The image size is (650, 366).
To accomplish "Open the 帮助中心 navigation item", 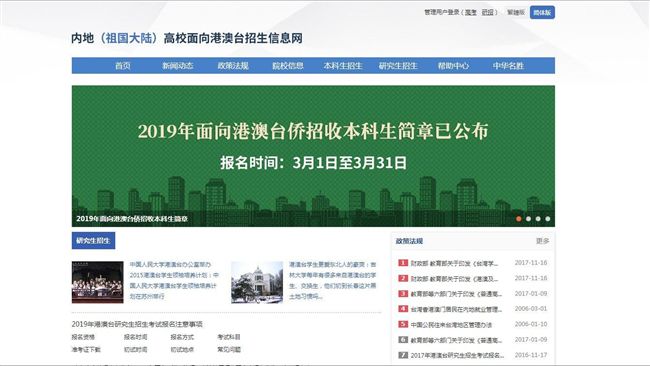I will [453, 65].
